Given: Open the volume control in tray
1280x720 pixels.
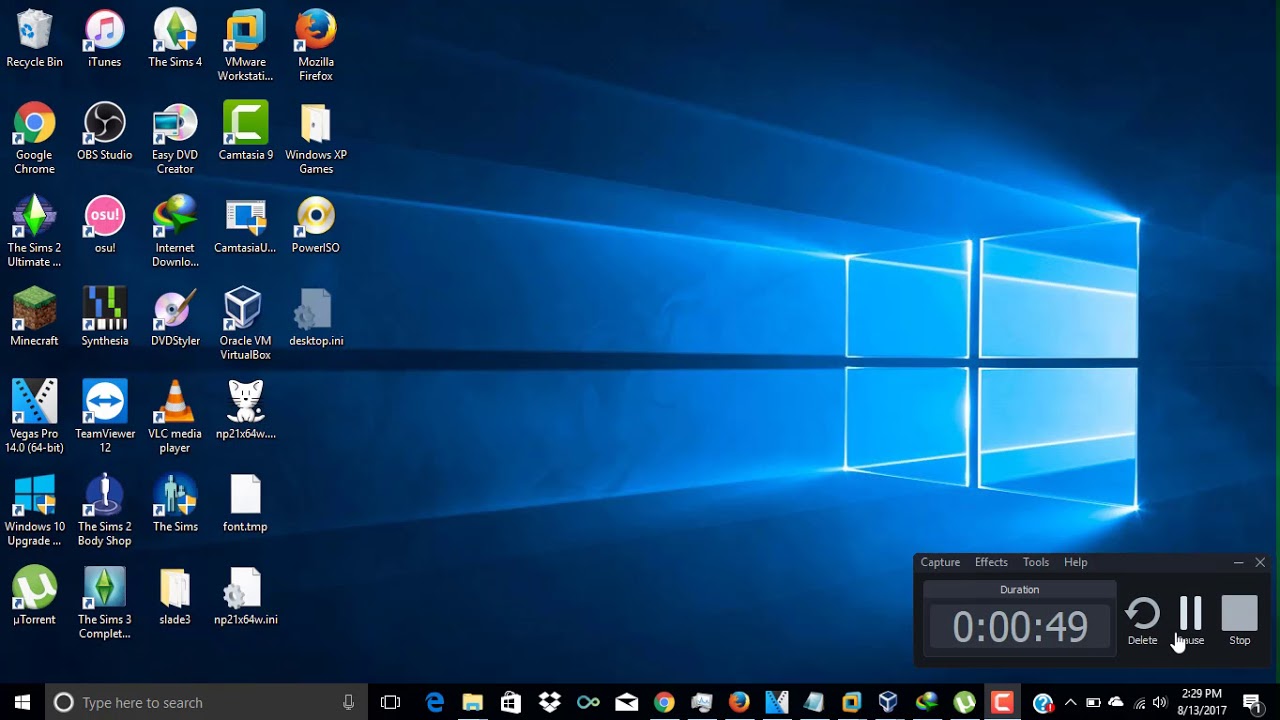Looking at the screenshot, I should (x=1160, y=702).
